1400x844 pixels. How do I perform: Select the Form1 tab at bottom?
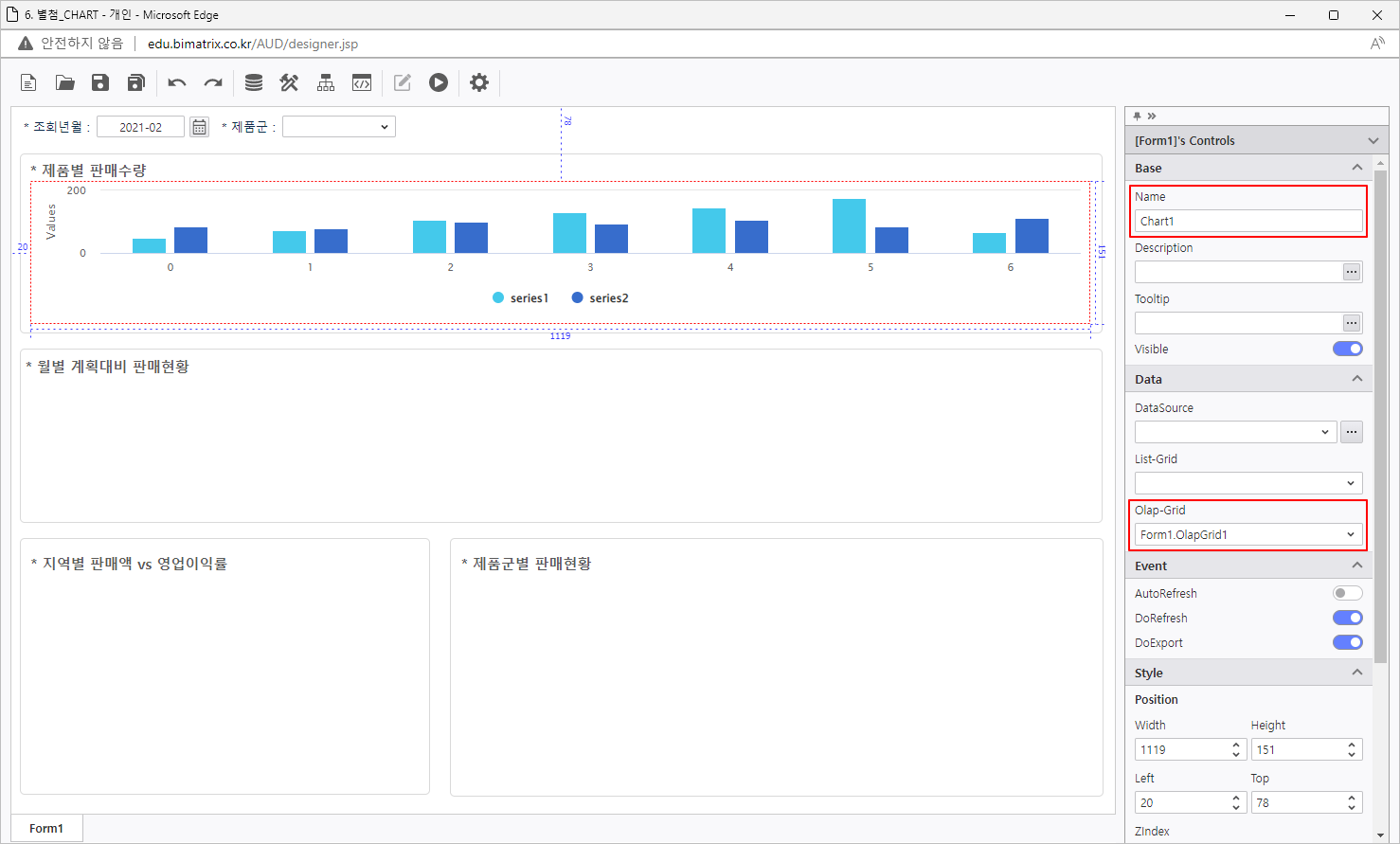(46, 828)
